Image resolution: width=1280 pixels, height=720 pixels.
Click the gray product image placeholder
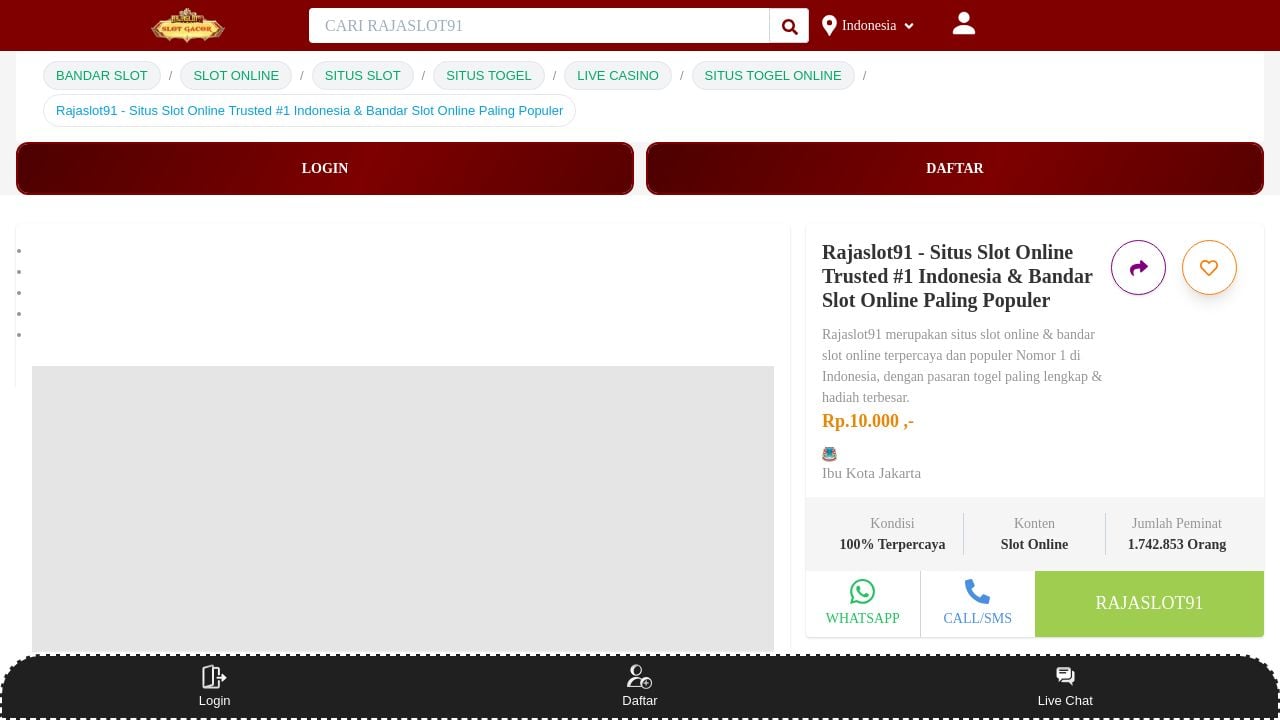[x=403, y=510]
